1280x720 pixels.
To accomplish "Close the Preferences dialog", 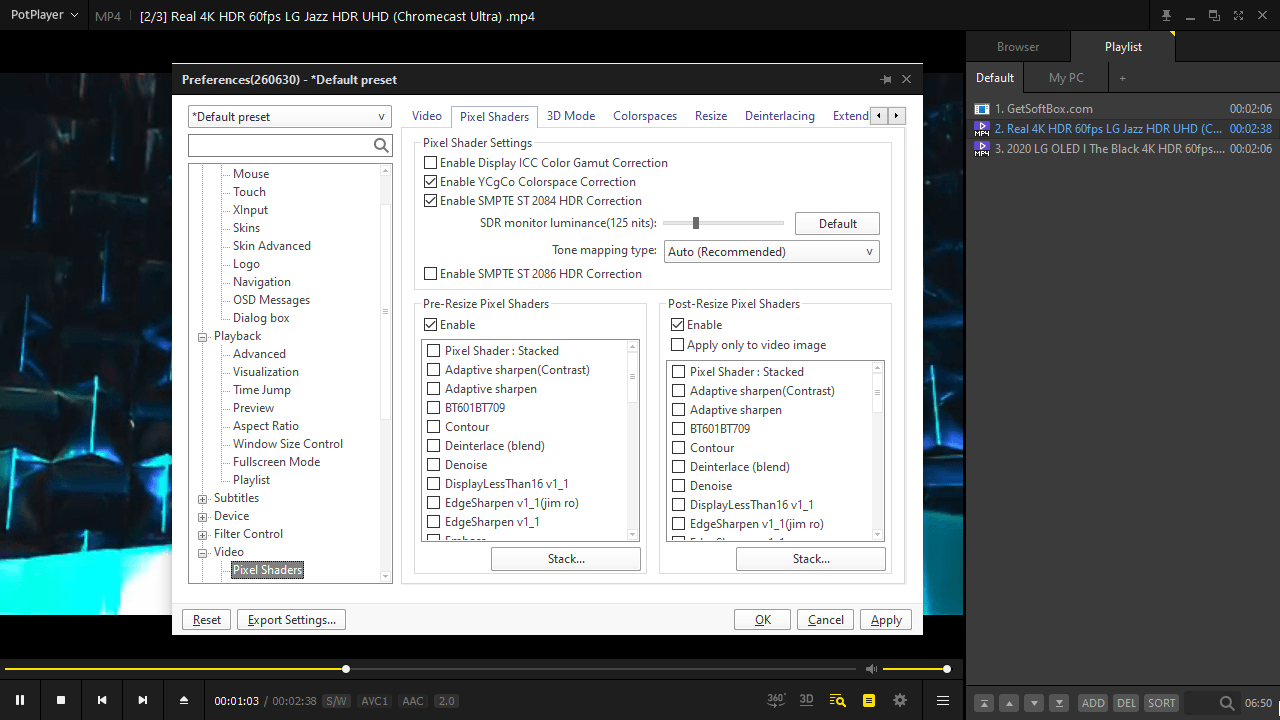I will coord(907,80).
